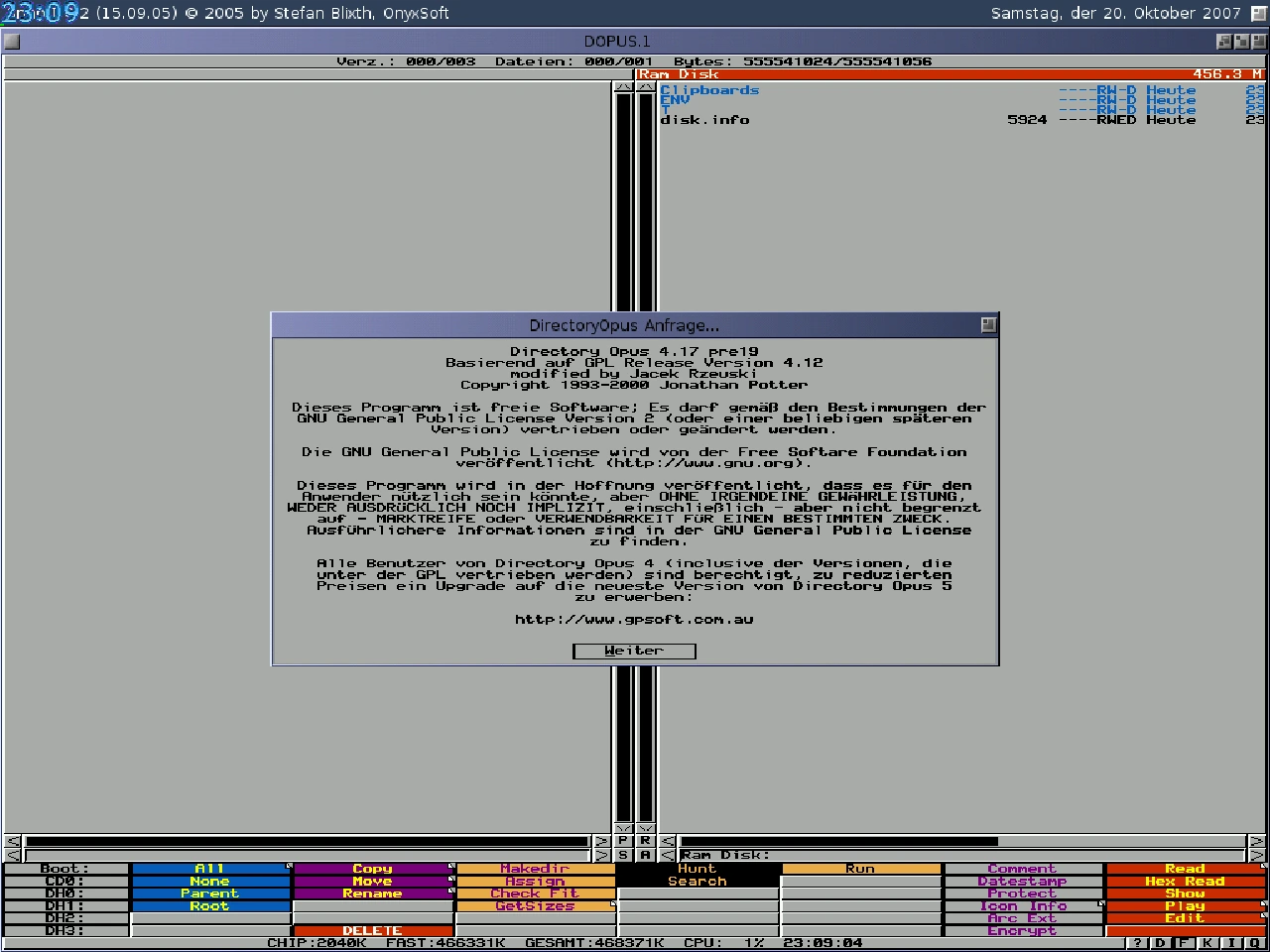Select the Clipboards directory entry
This screenshot has height=952, width=1270.
pos(962,90)
